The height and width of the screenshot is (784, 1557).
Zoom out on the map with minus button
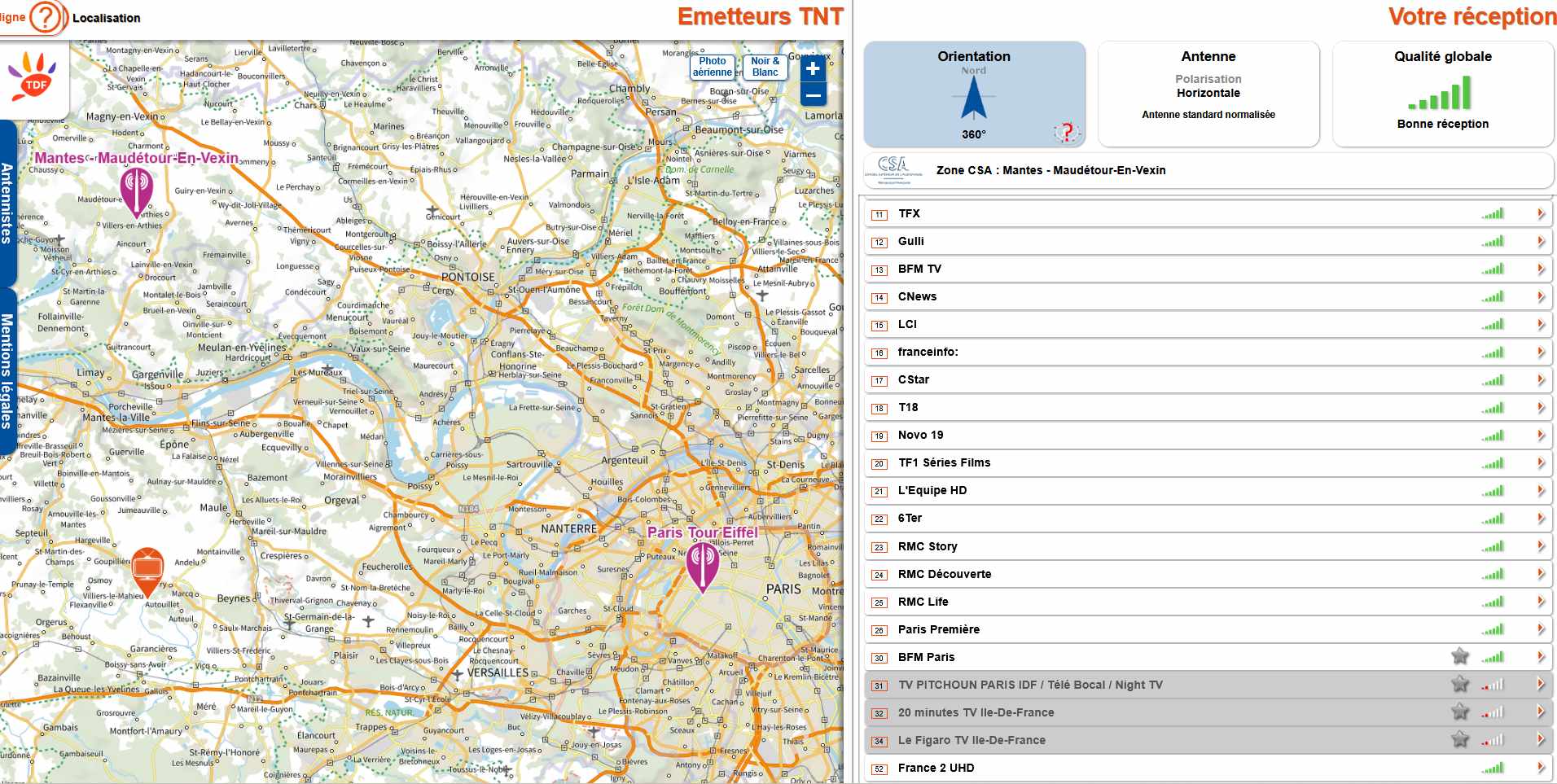[813, 95]
